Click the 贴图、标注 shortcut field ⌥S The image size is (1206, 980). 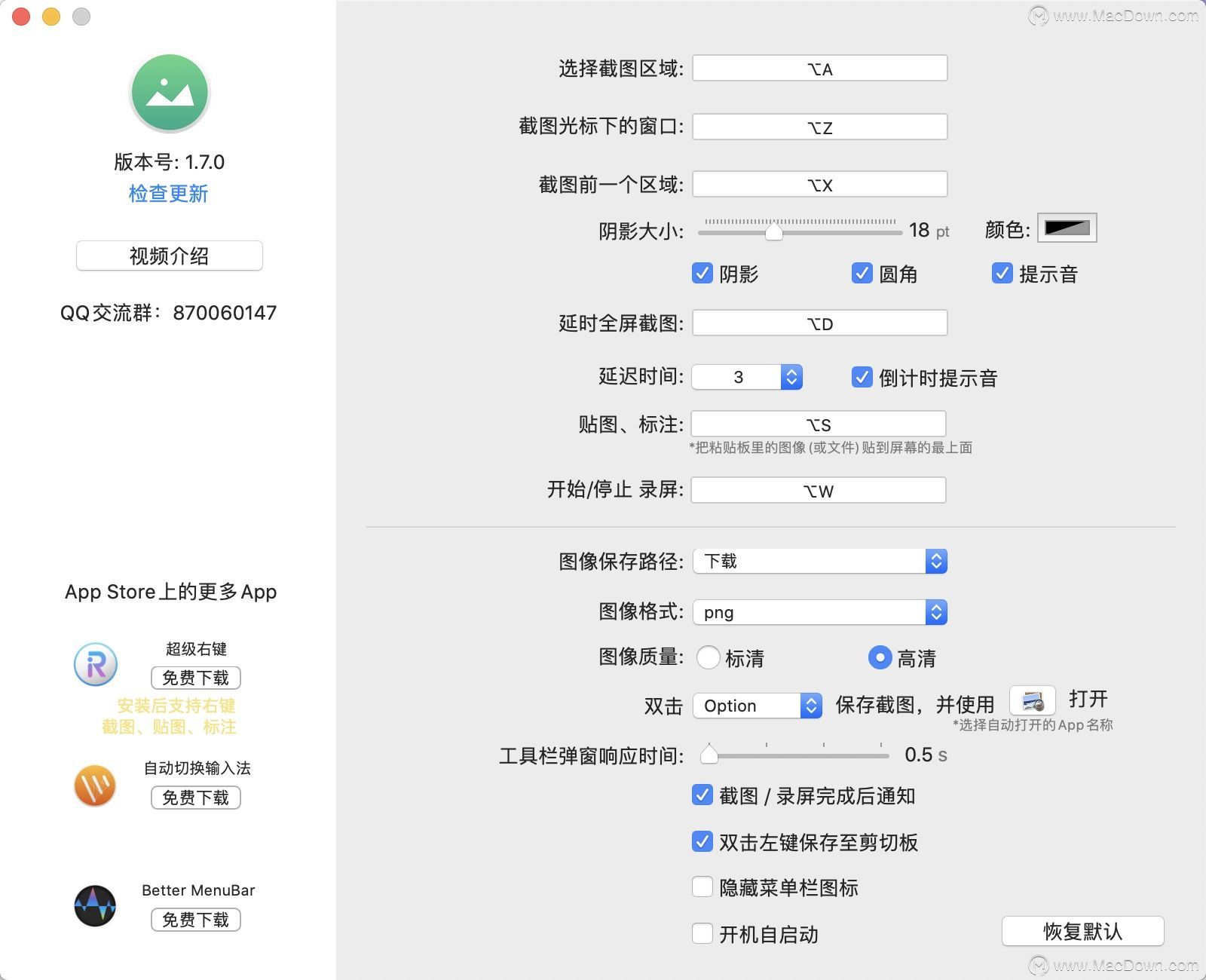pos(818,424)
